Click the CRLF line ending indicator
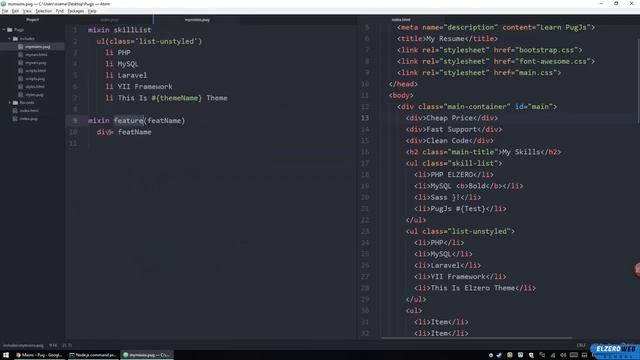The width and height of the screenshot is (640, 360). [581, 345]
